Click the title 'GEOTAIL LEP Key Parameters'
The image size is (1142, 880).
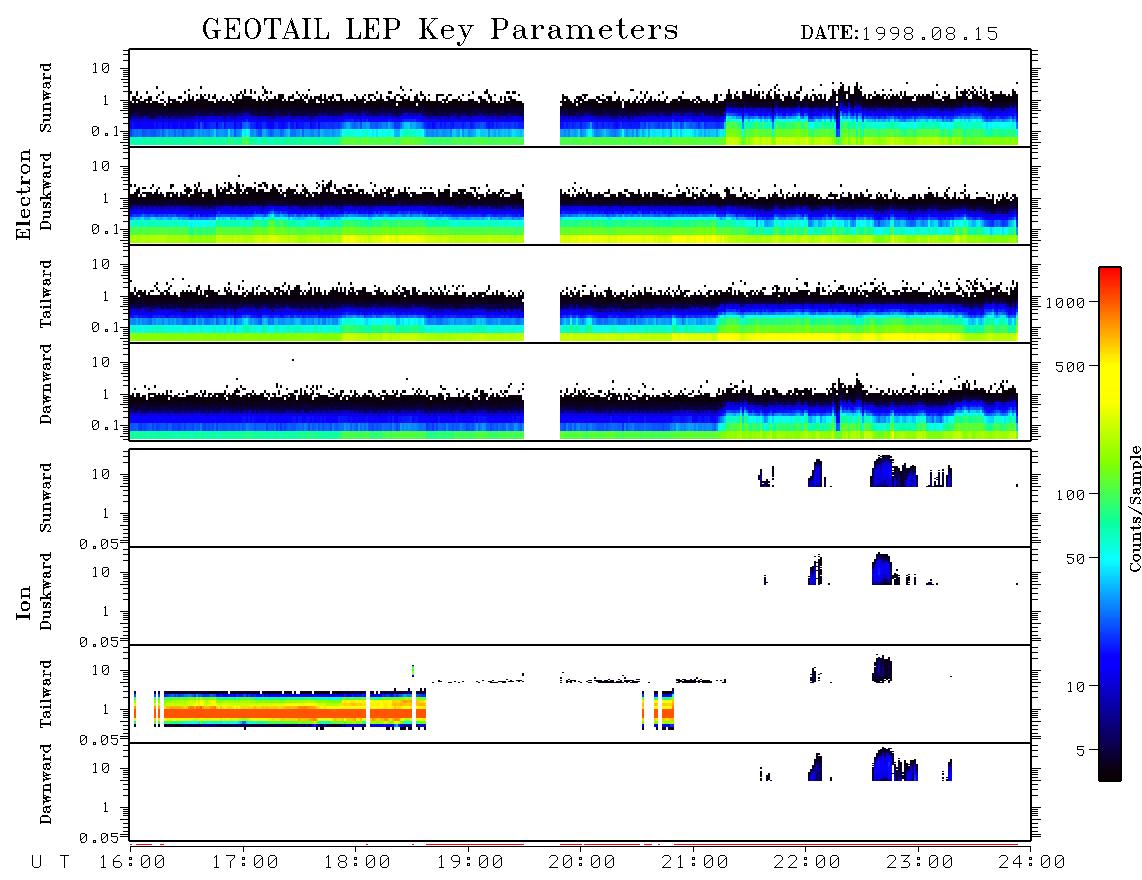pos(440,30)
